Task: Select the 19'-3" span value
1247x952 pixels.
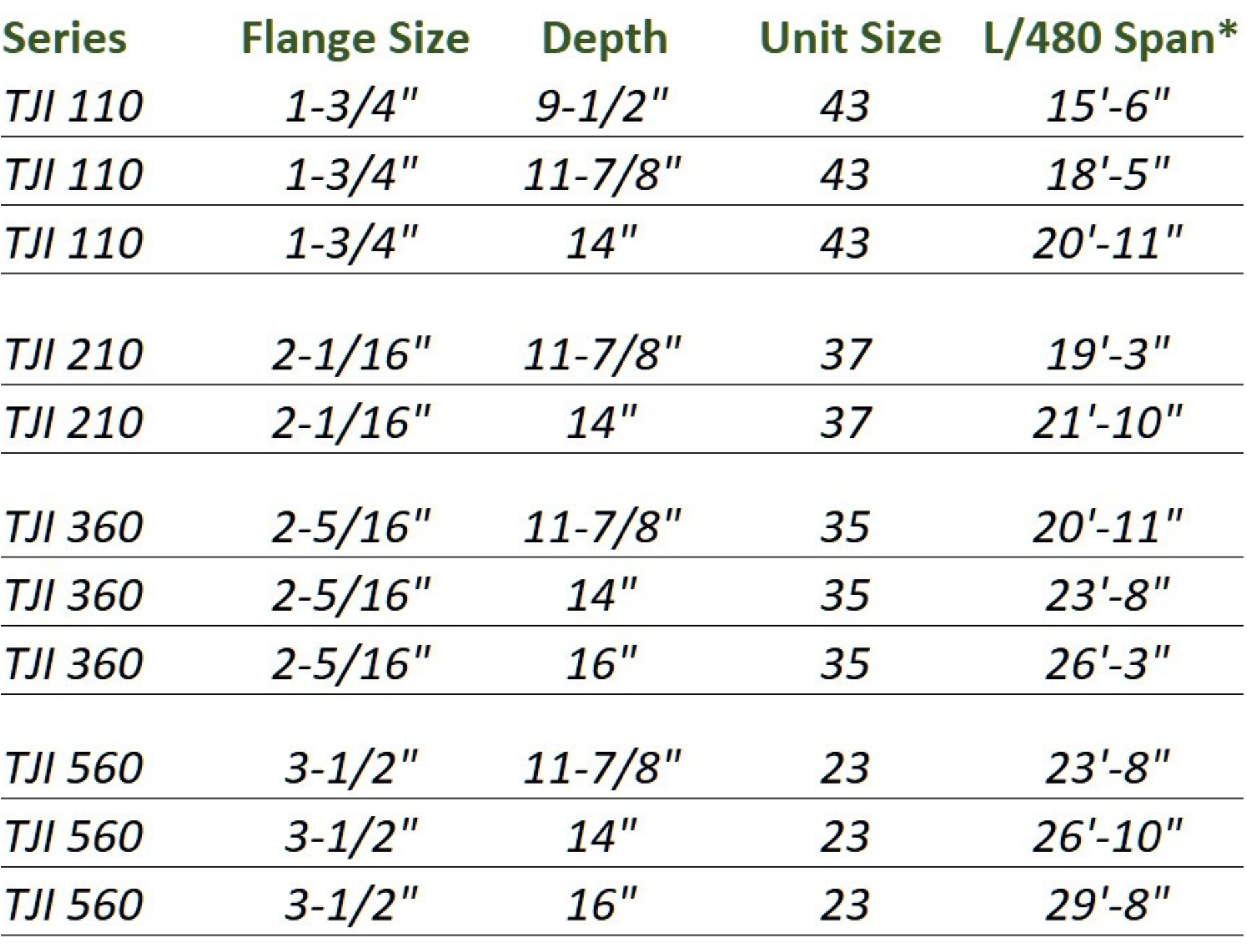Action: (x=1108, y=353)
